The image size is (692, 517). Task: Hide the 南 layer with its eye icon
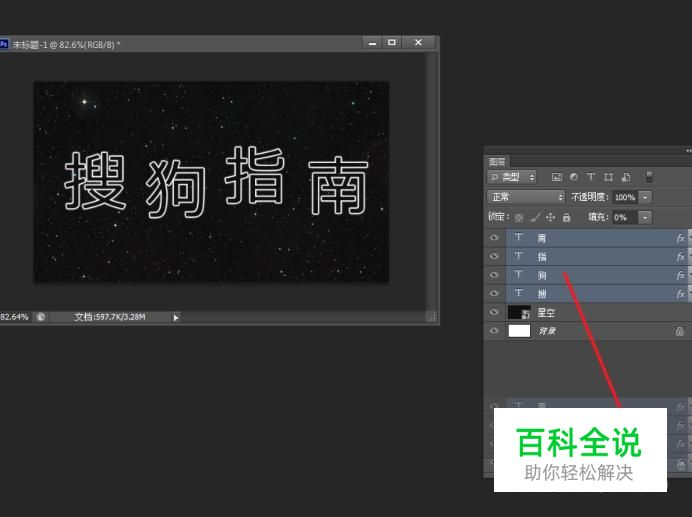[494, 238]
